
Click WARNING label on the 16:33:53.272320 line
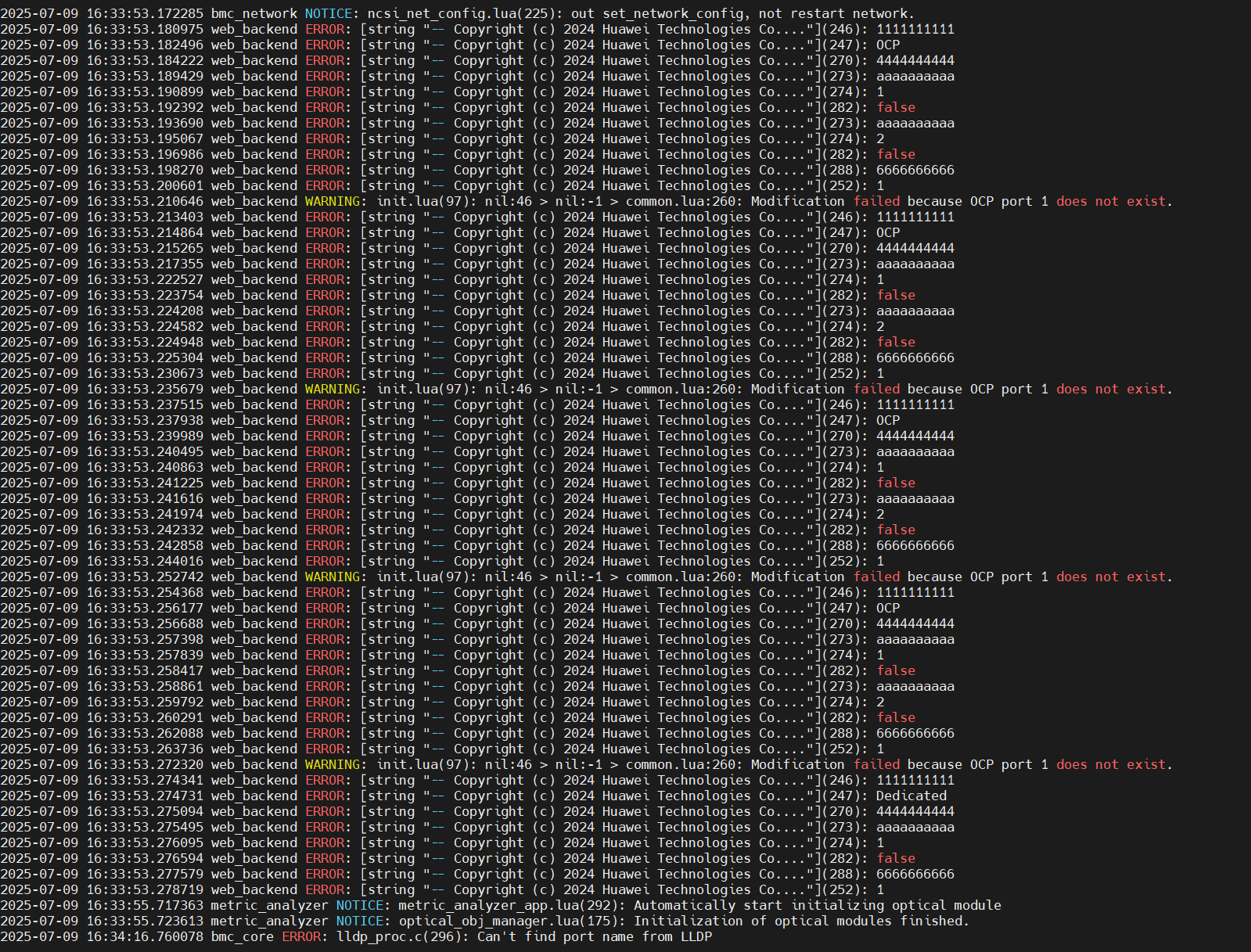[x=333, y=764]
